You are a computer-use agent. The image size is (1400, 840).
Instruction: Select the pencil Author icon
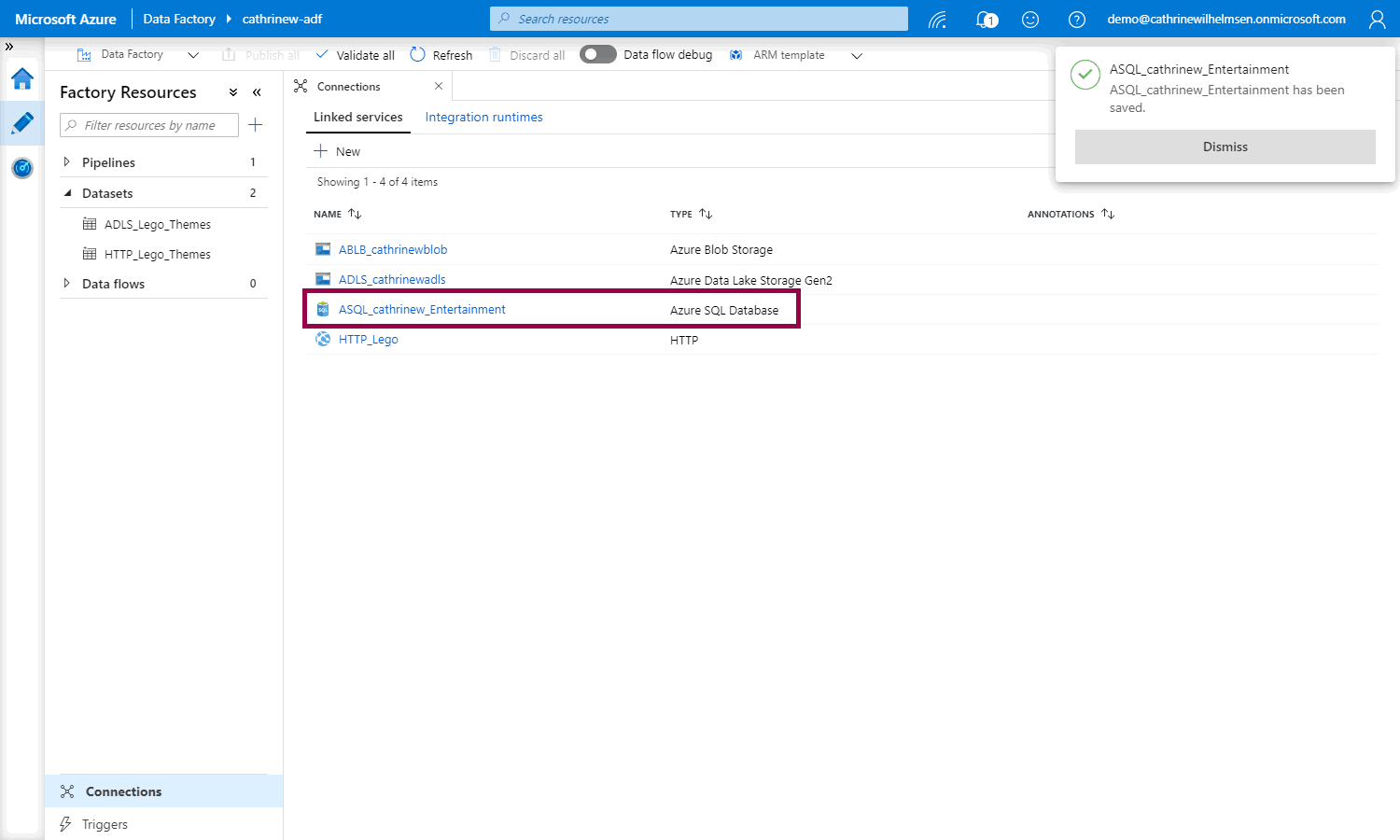tap(22, 123)
